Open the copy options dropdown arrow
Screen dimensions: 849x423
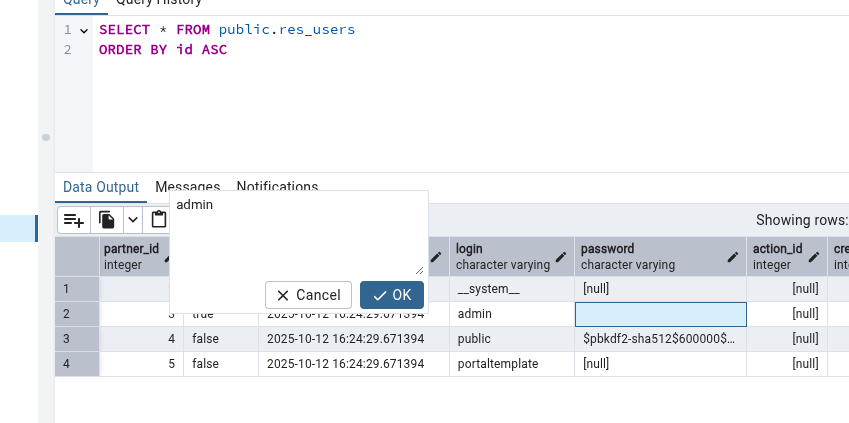[131, 220]
